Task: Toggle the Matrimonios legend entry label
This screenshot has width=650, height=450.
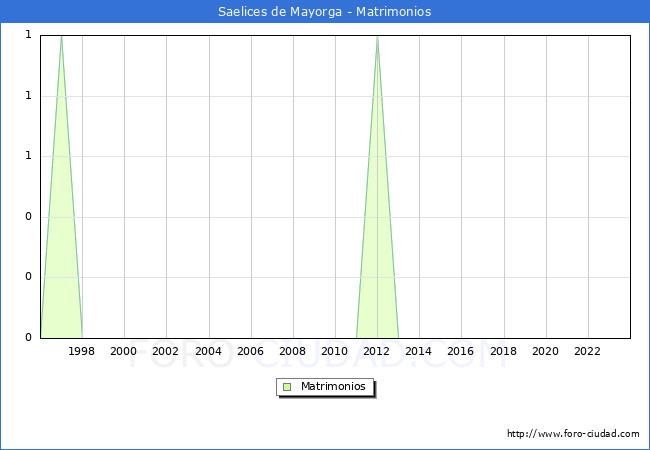Action: click(334, 387)
